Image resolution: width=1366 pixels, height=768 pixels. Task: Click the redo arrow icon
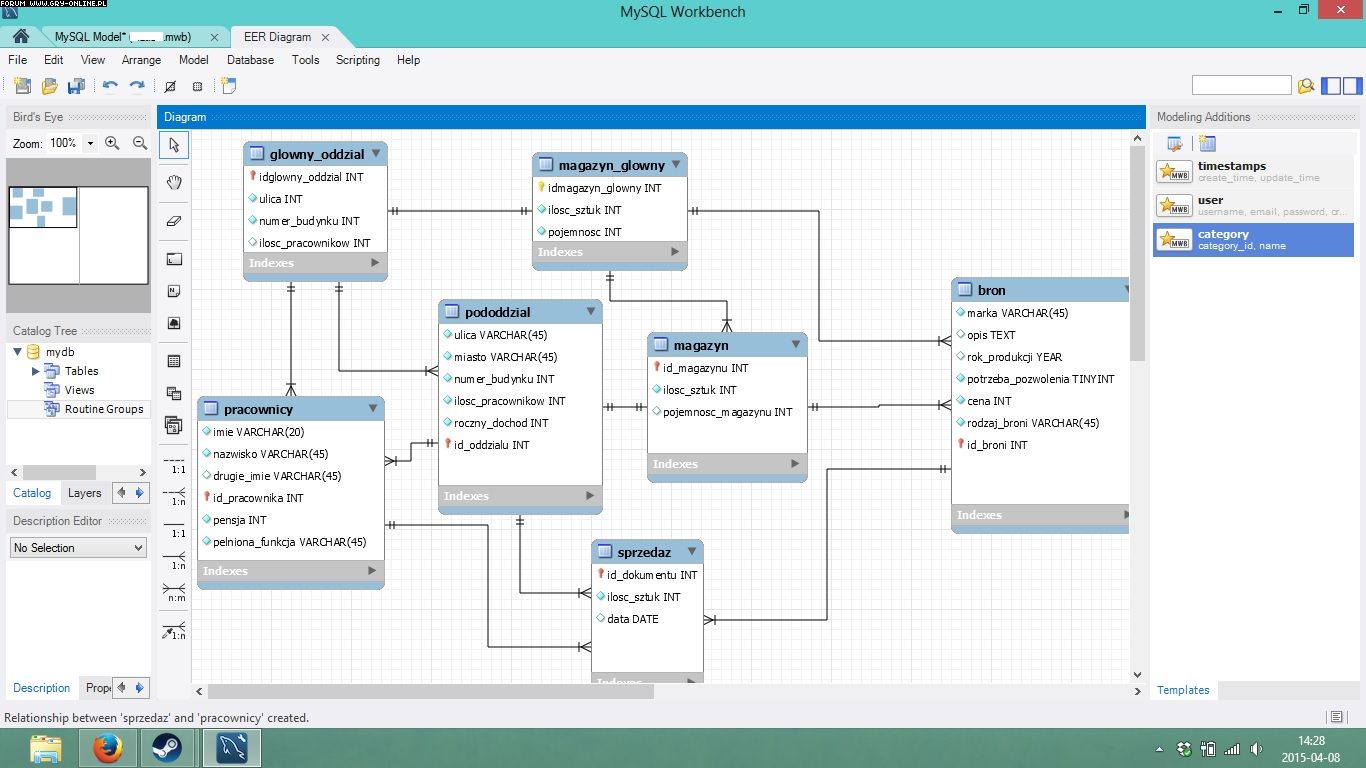137,86
